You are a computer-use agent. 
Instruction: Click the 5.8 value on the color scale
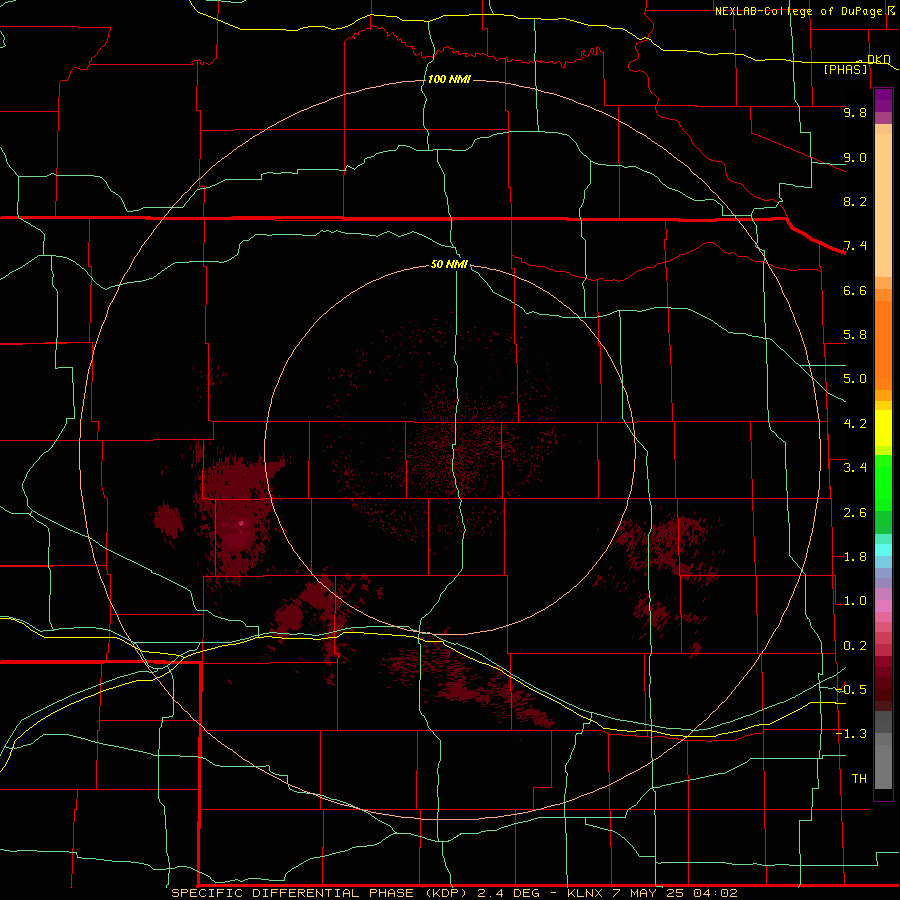855,335
